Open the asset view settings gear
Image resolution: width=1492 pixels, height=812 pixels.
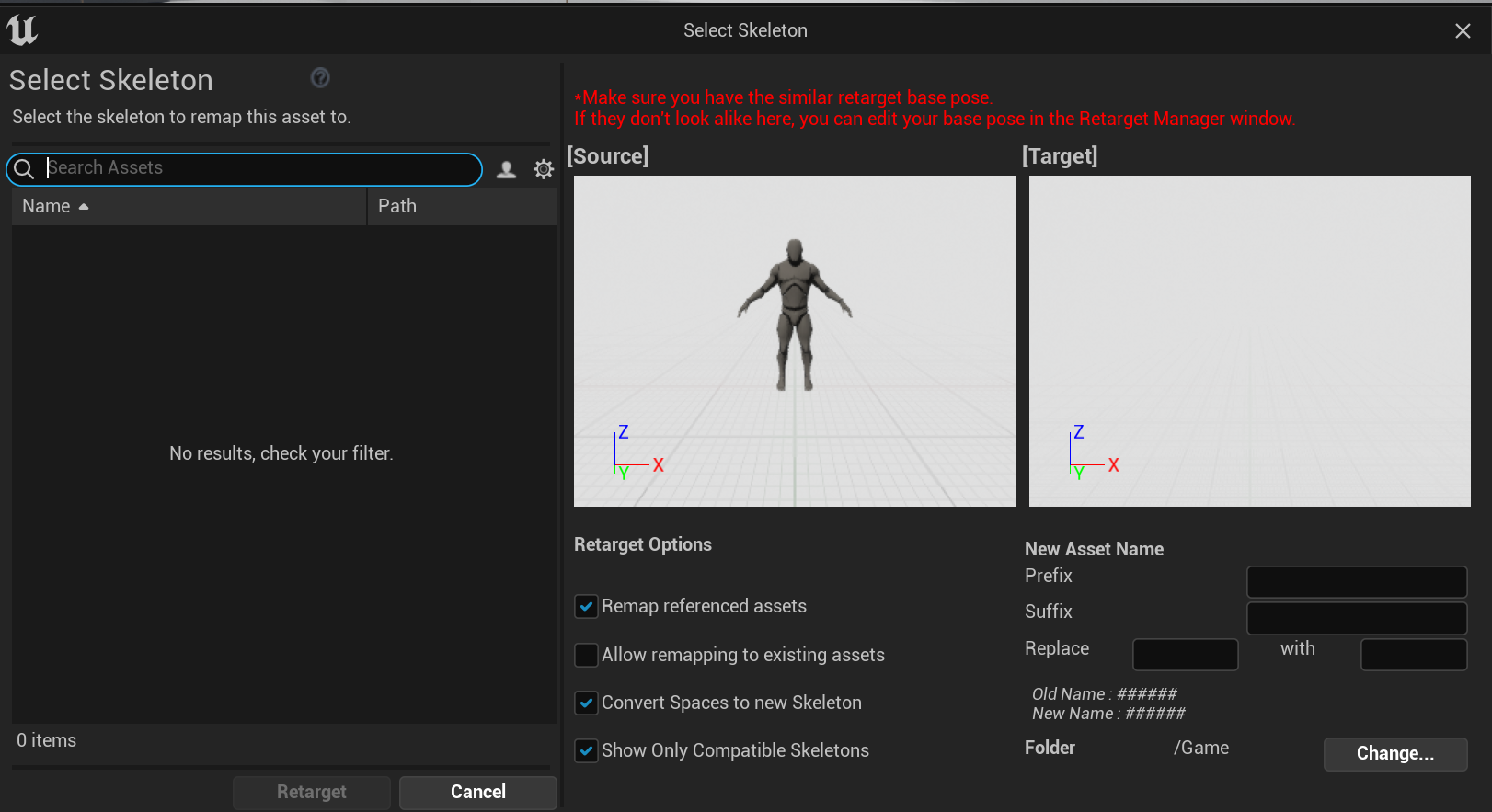coord(544,169)
